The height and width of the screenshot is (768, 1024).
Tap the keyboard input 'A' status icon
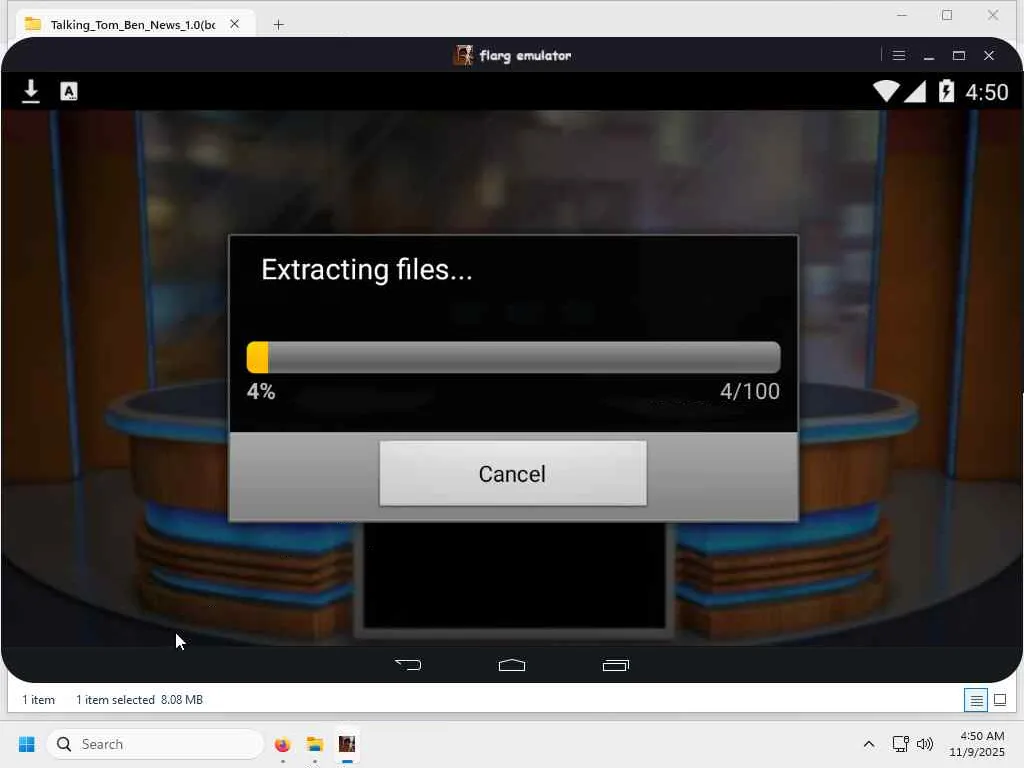tap(69, 91)
